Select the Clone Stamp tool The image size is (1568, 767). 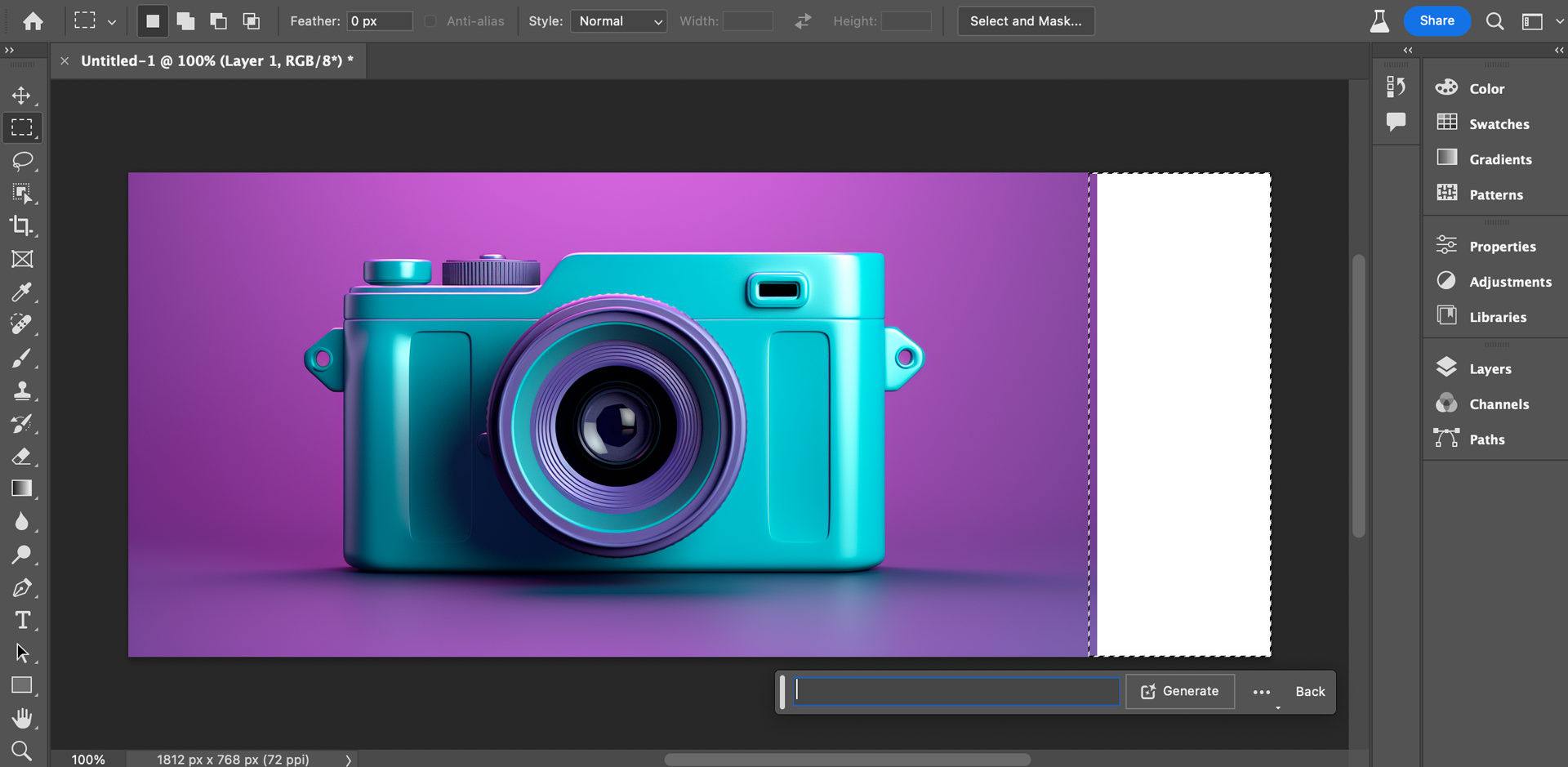click(x=22, y=390)
